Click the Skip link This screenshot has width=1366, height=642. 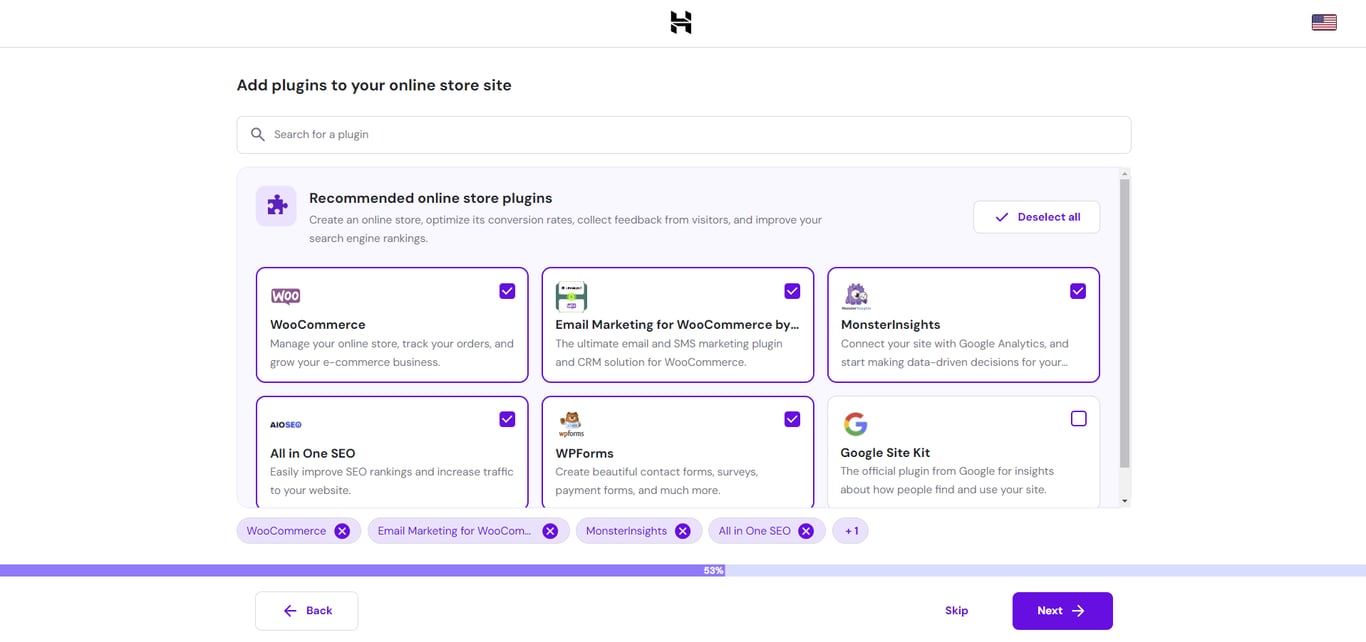pyautogui.click(x=956, y=610)
